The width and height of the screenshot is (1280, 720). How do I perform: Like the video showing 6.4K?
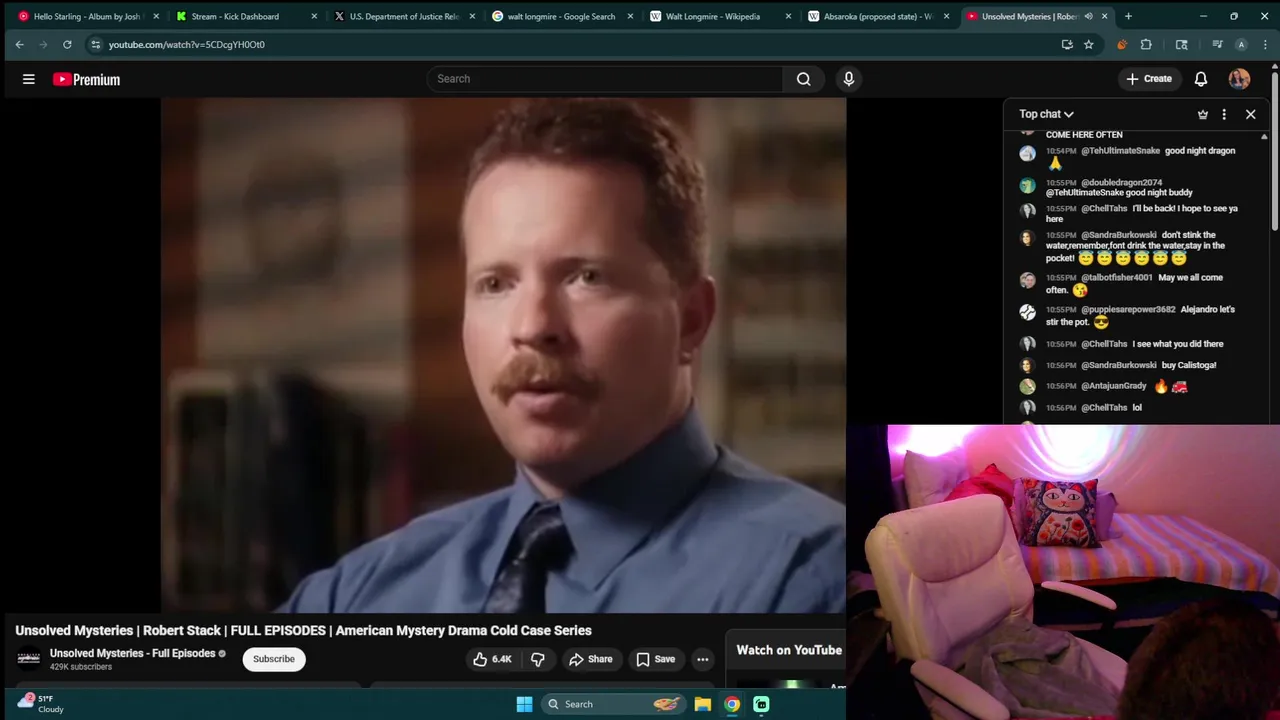pos(492,659)
